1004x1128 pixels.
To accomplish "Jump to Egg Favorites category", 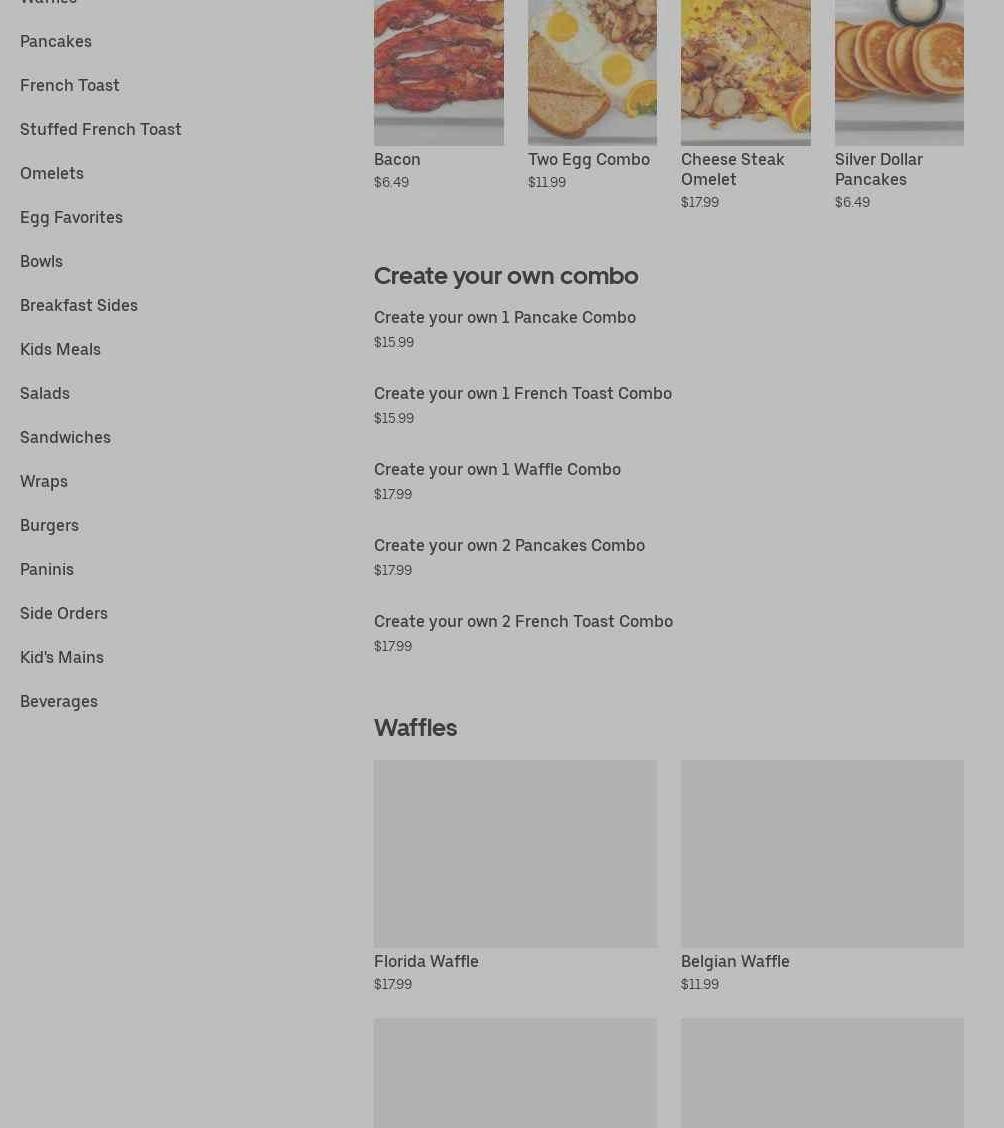I will (71, 217).
